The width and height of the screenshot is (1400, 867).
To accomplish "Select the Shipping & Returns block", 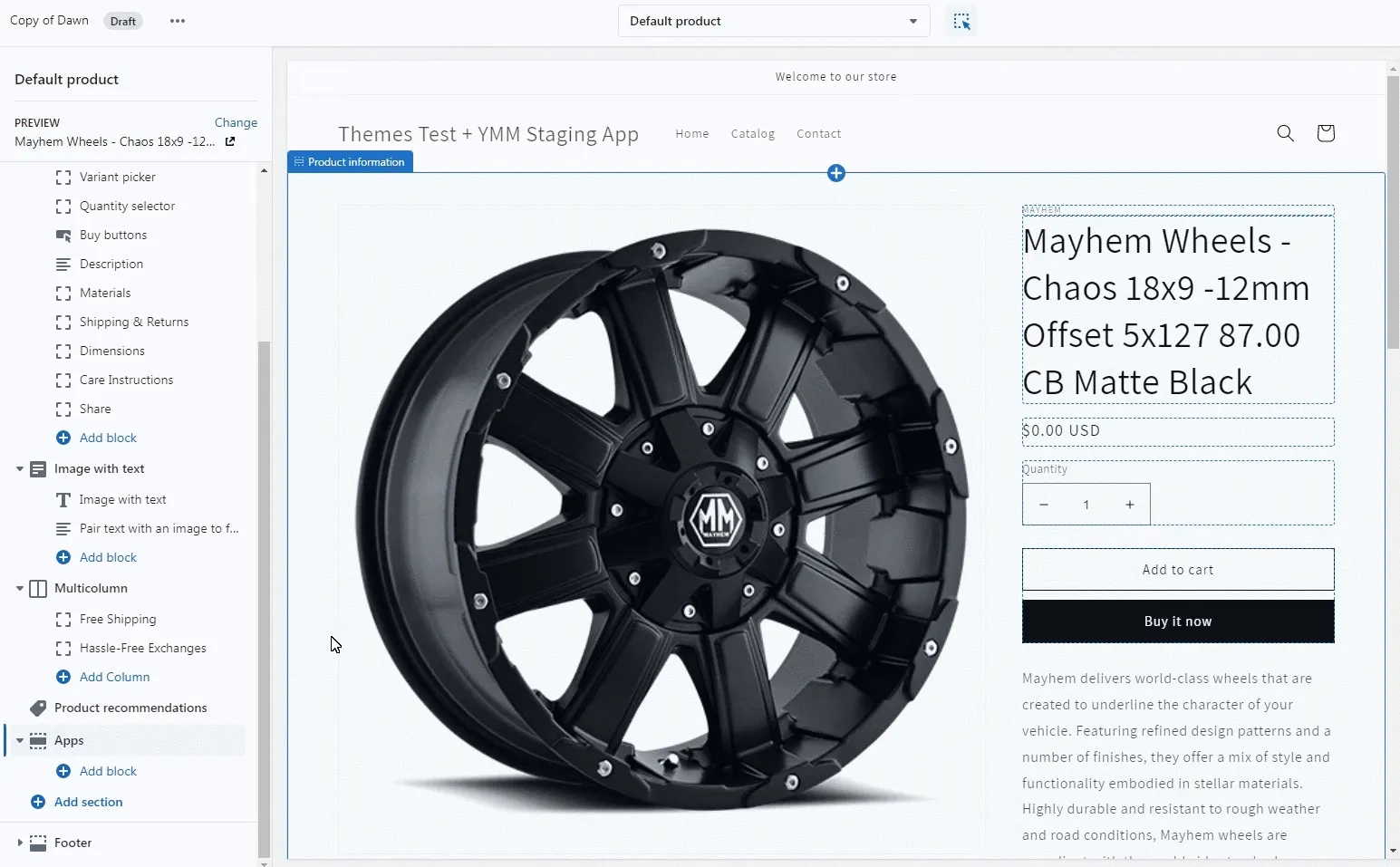I will [x=134, y=323].
